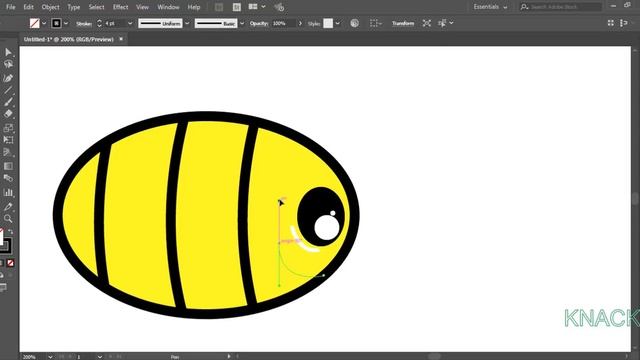
Task: Expand the Select Similar options arrow
Action: pos(451,23)
